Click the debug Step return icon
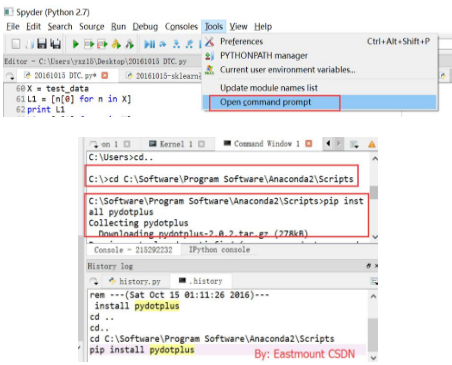 coord(190,44)
